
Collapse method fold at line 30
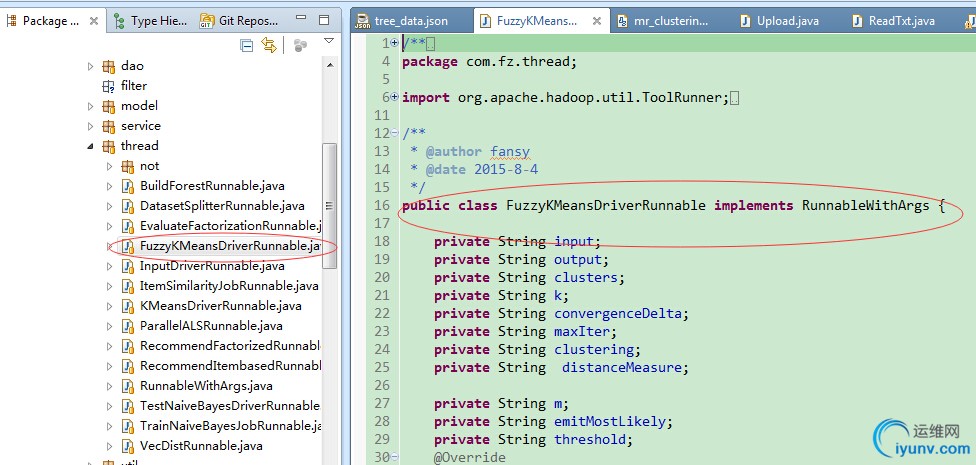pyautogui.click(x=394, y=458)
